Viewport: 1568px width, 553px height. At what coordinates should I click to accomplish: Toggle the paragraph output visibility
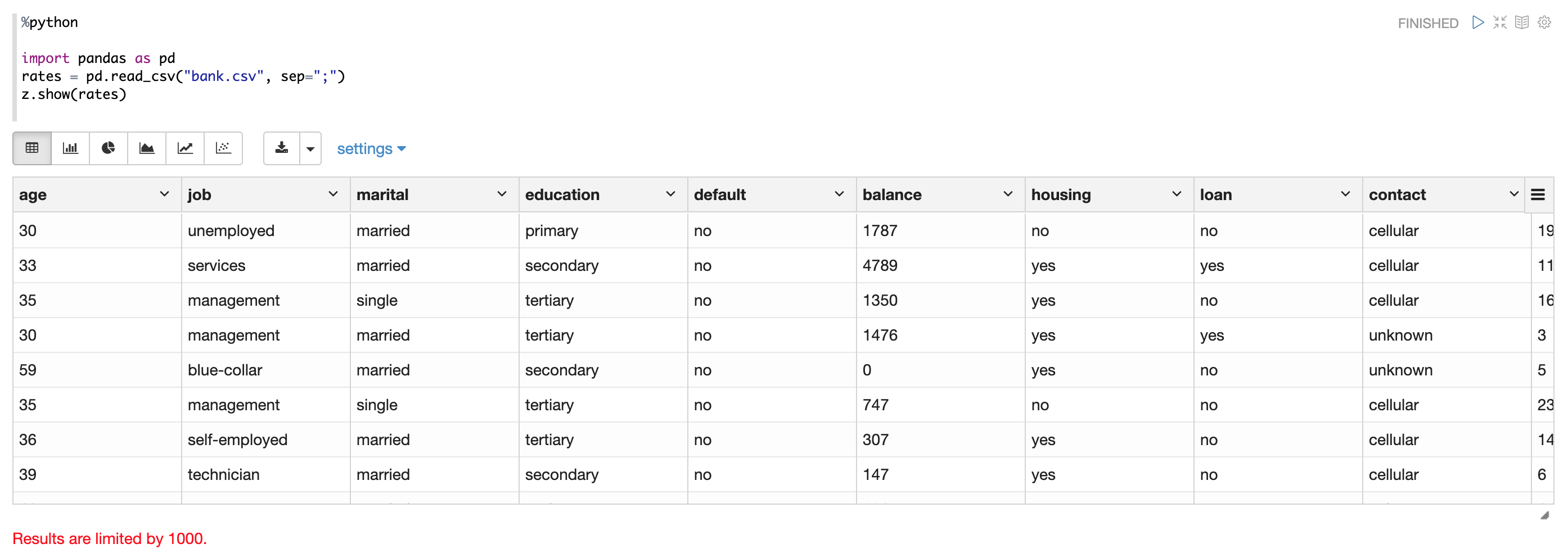tap(1522, 22)
